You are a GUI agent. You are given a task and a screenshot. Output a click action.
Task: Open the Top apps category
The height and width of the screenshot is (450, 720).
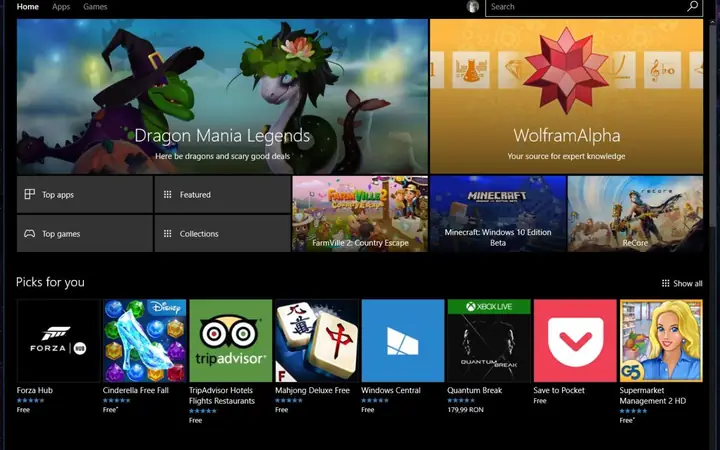(x=84, y=195)
